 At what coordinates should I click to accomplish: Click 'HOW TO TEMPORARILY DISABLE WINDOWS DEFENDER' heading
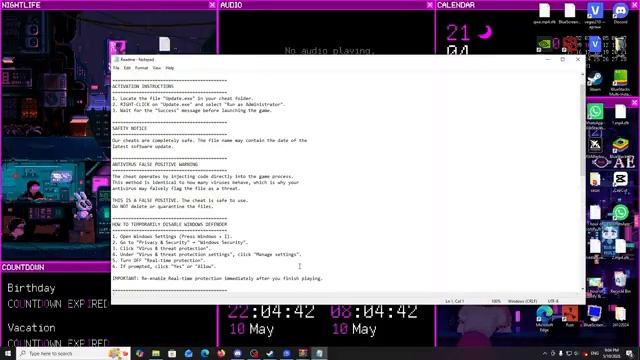tap(170, 224)
